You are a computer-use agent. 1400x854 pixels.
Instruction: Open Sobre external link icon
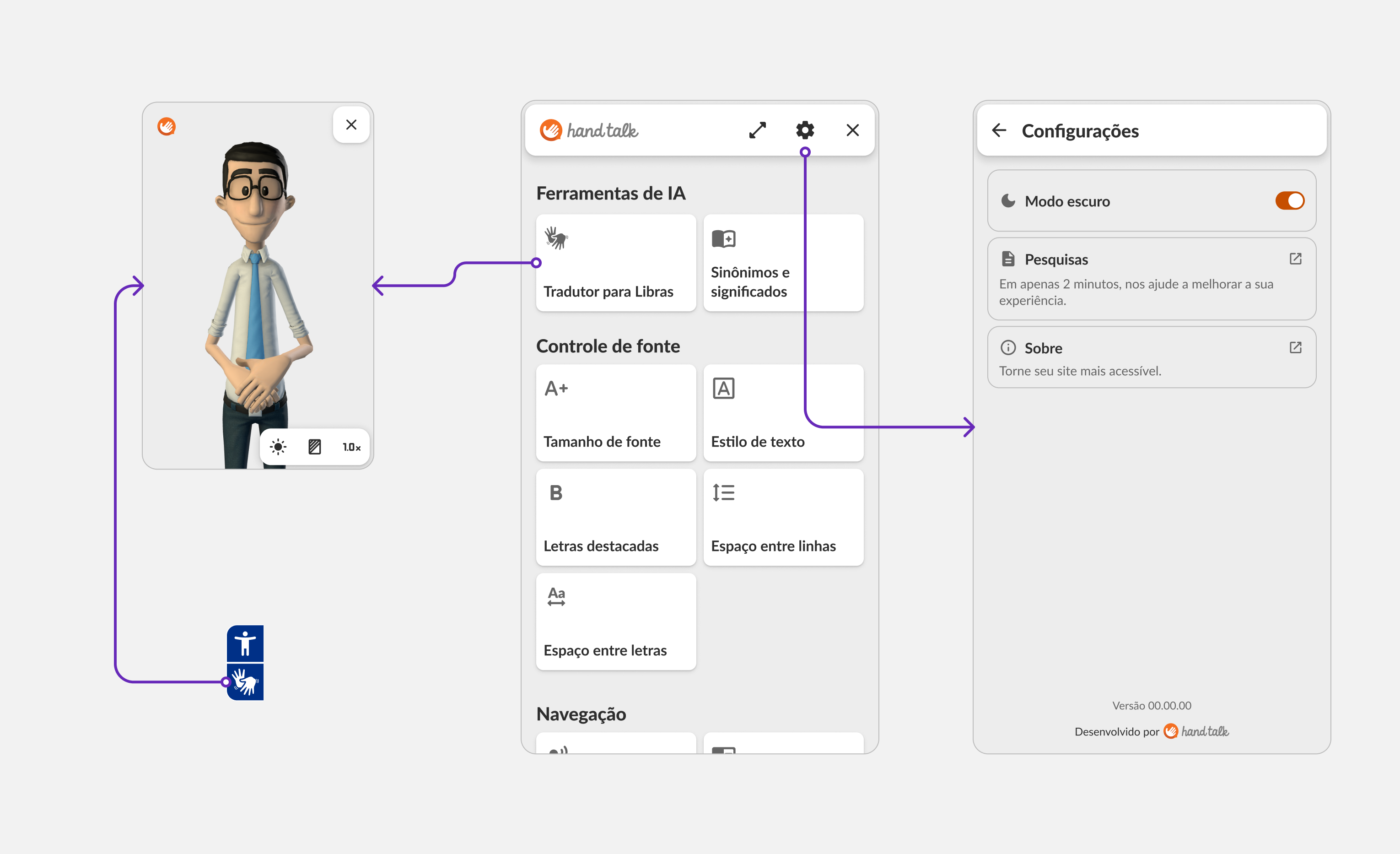click(x=1295, y=348)
